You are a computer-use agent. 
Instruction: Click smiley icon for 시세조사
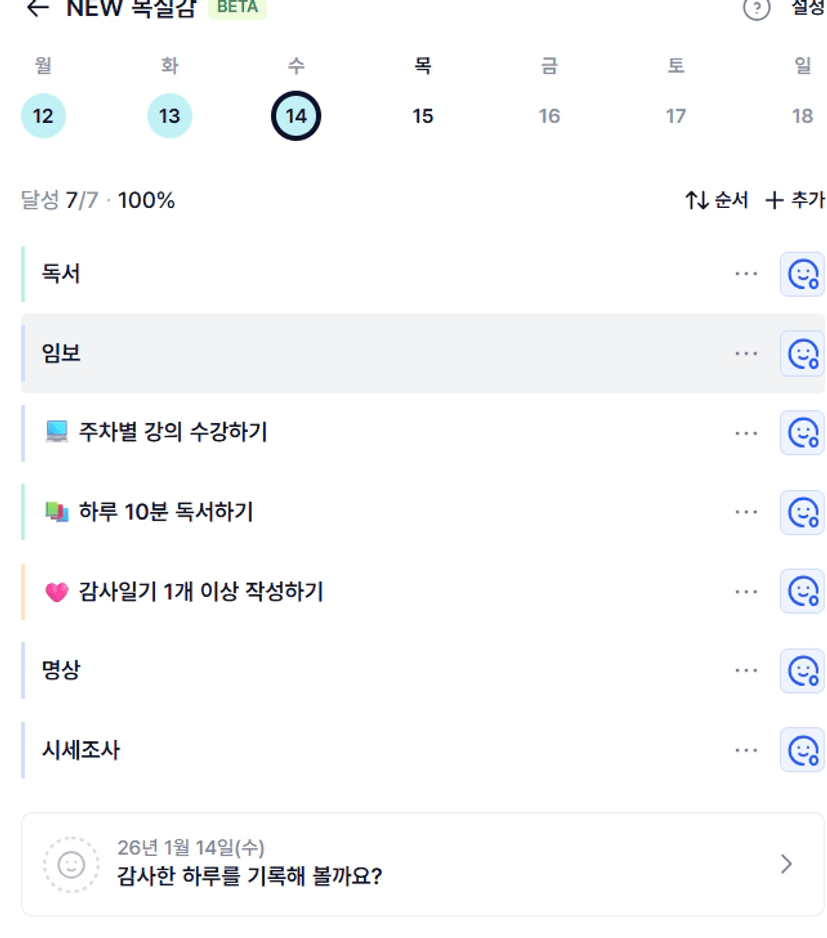tap(802, 750)
